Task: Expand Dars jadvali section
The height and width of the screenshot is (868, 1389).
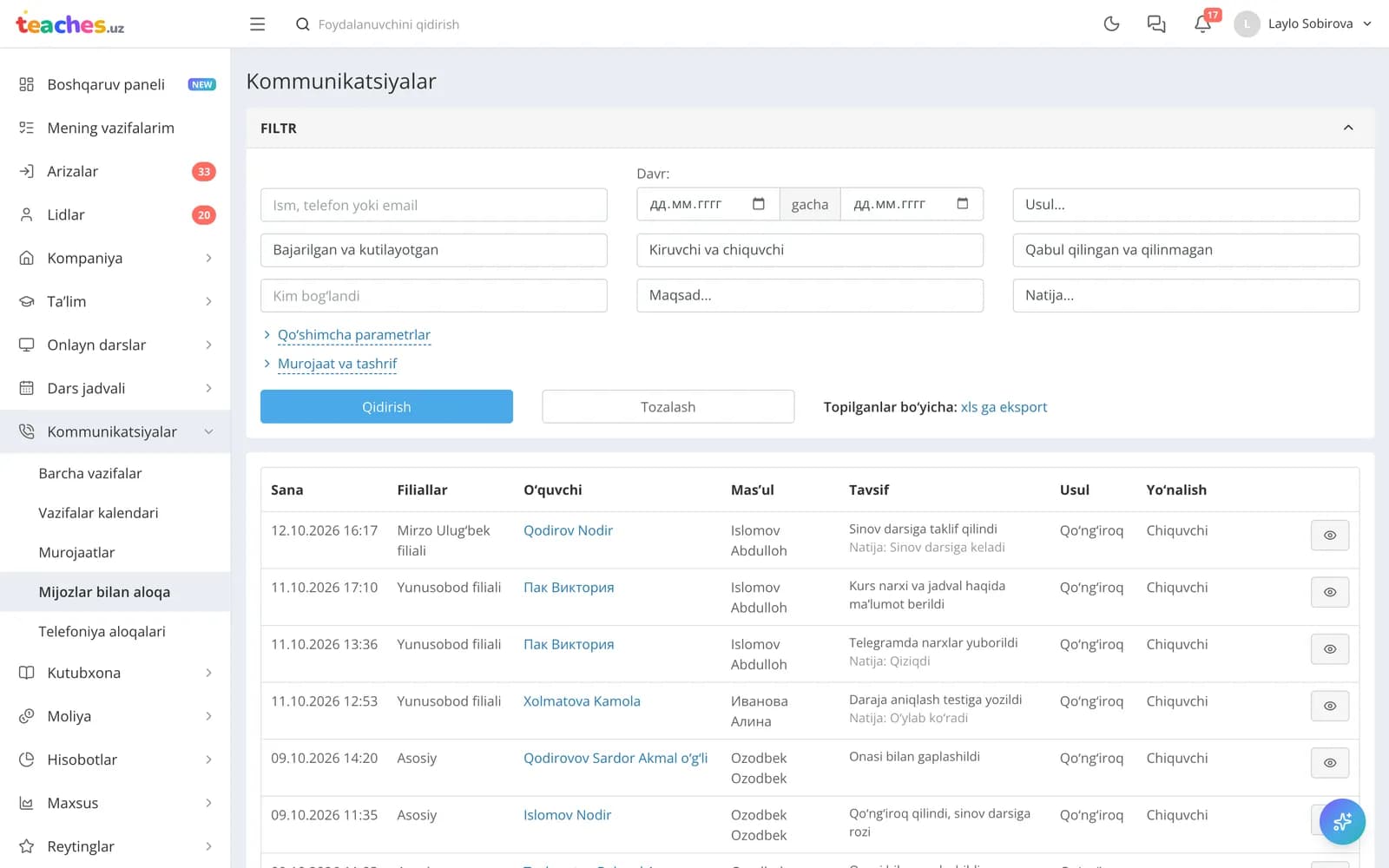Action: (x=115, y=388)
